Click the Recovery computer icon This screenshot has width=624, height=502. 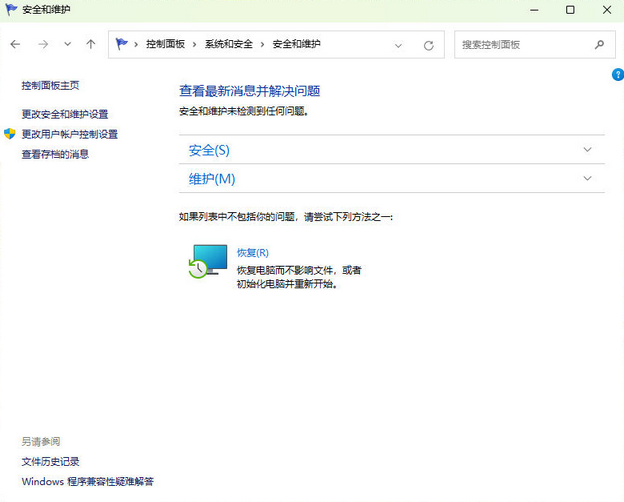point(208,259)
